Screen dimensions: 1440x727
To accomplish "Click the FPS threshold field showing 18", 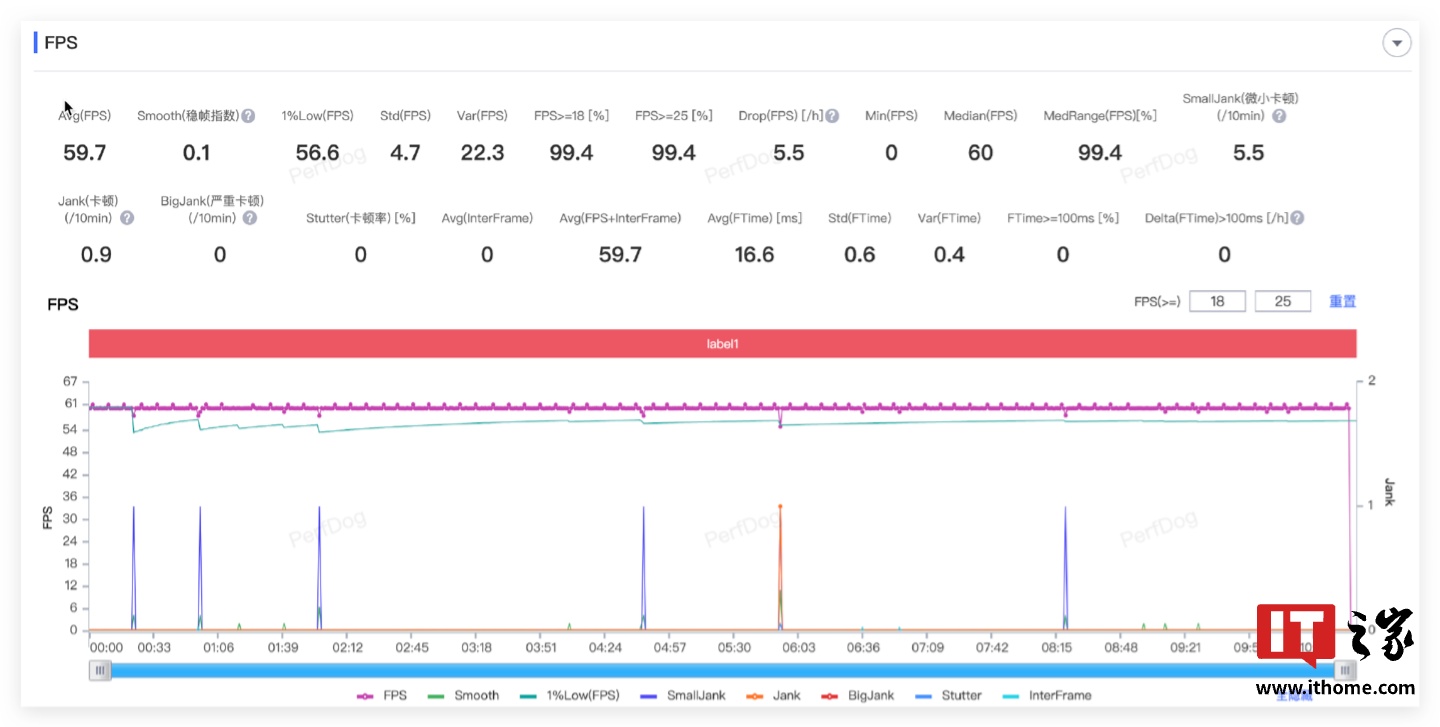I will [x=1217, y=301].
